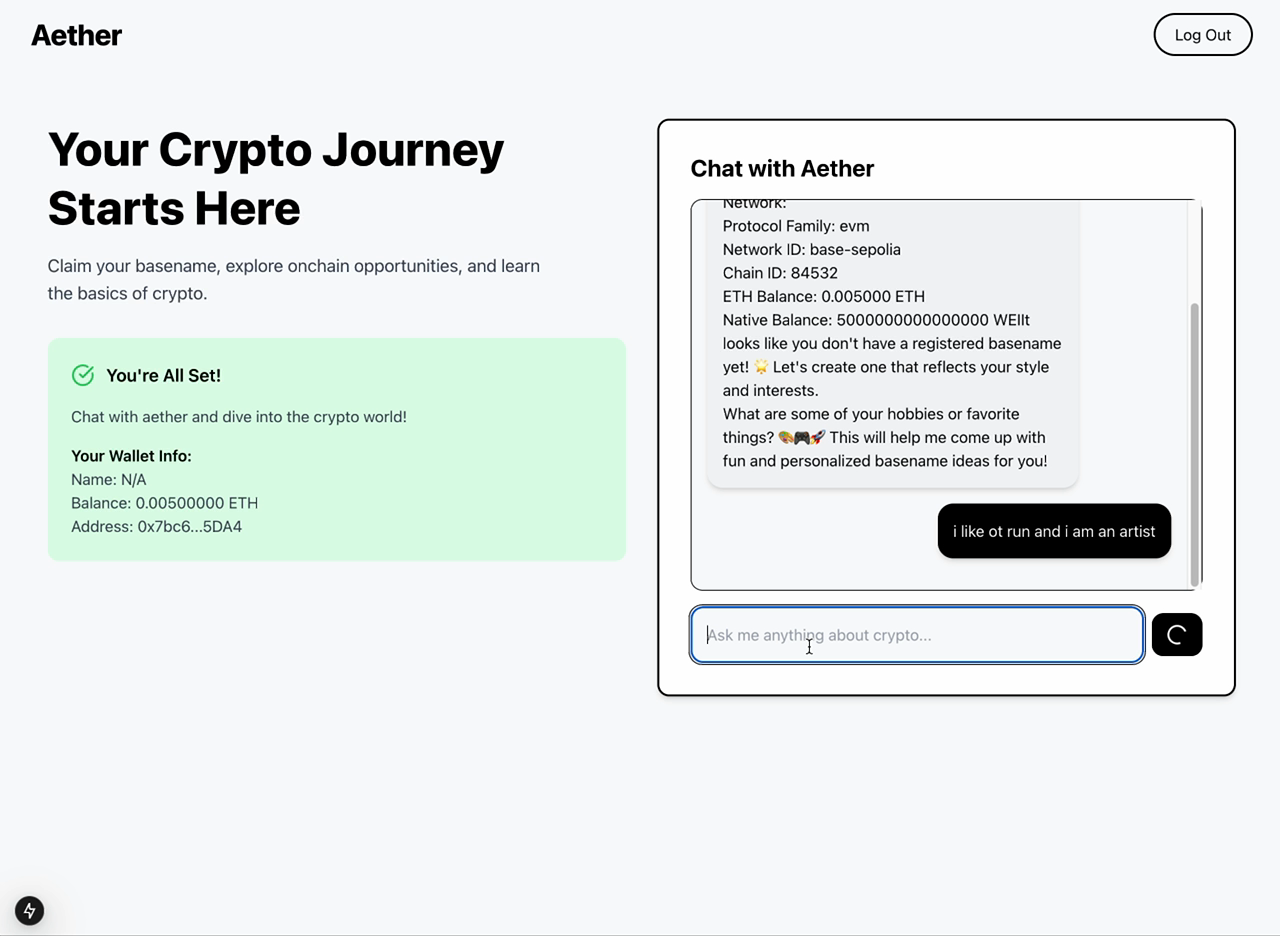Click the 'Your Crypto Journey Starts Here' headline
The width and height of the screenshot is (1280, 936).
pos(276,178)
